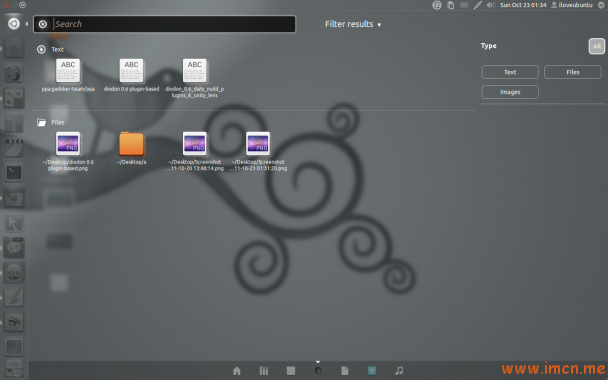The height and width of the screenshot is (380, 608).
Task: Open the calculator-style launcher icon
Action: point(14,98)
